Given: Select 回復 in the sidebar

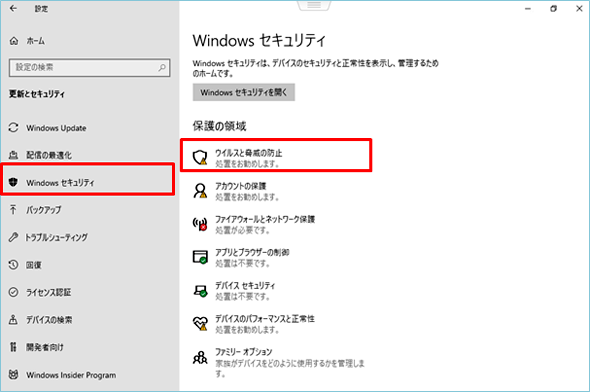Looking at the screenshot, I should tap(33, 265).
